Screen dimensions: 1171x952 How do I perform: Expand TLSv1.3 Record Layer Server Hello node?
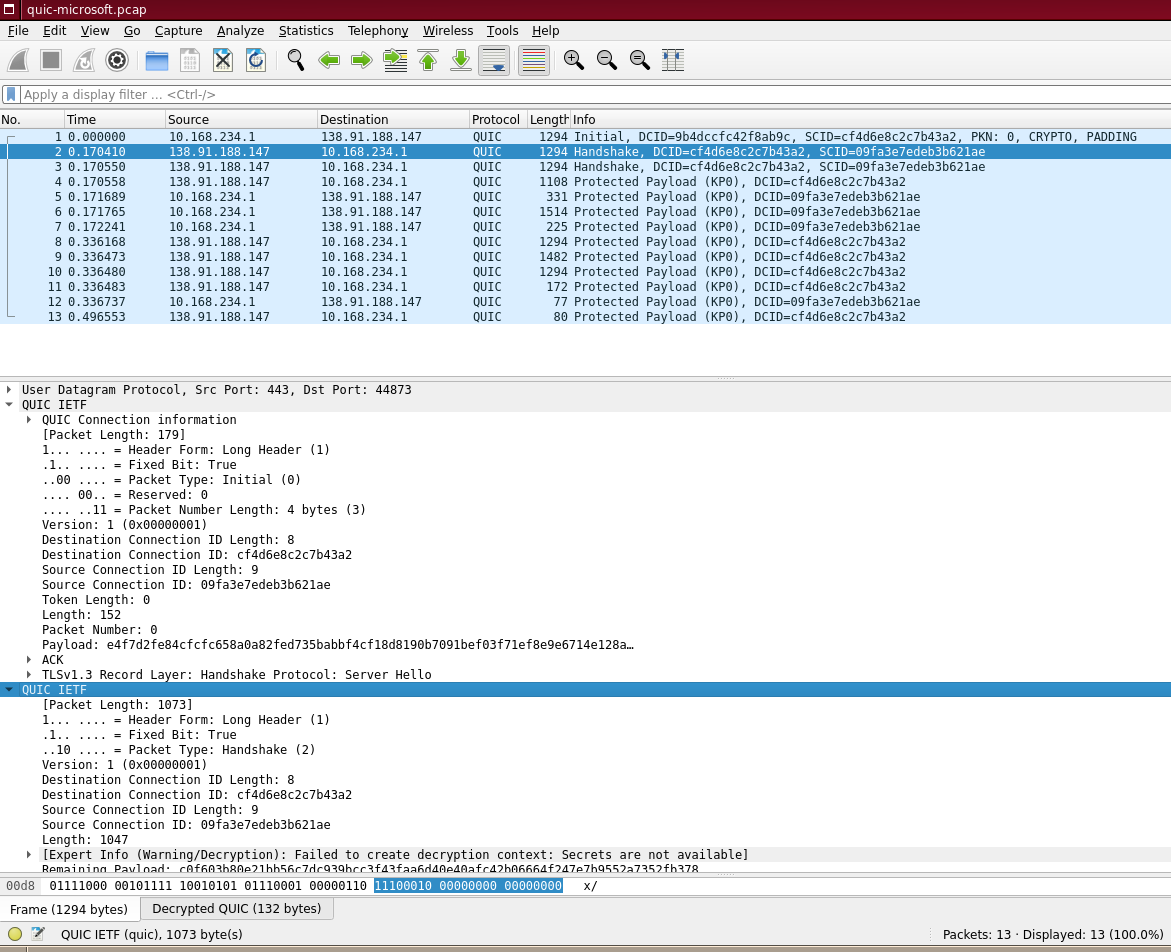29,675
